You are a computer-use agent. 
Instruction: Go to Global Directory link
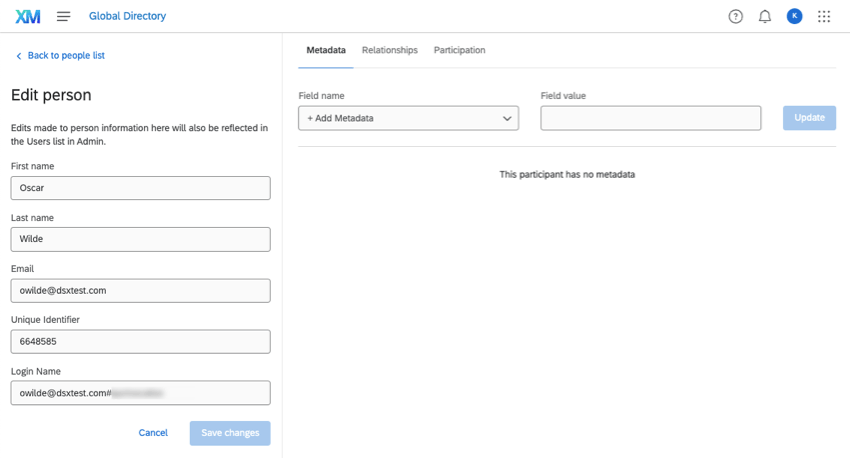point(127,16)
